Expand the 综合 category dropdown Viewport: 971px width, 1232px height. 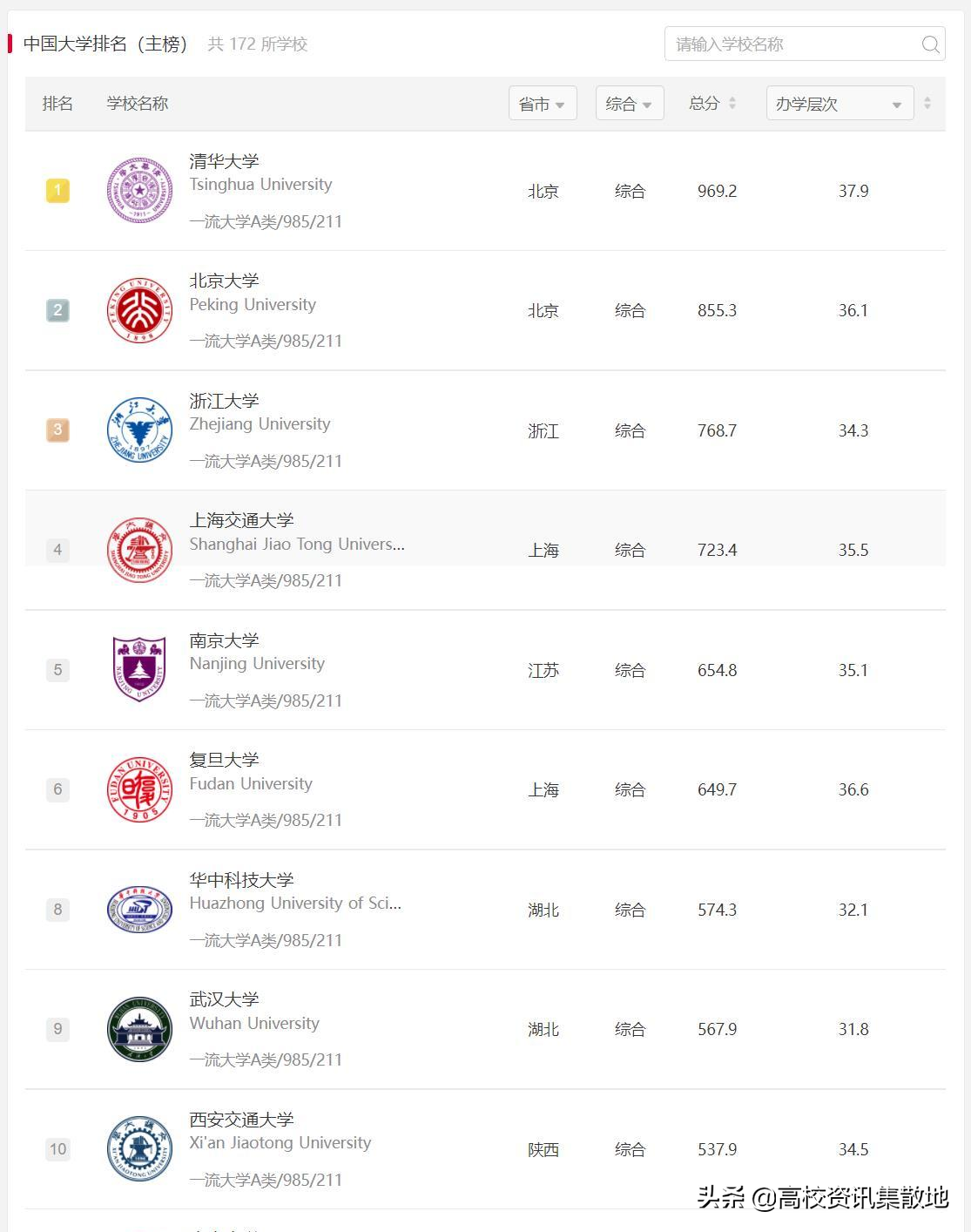click(x=629, y=103)
